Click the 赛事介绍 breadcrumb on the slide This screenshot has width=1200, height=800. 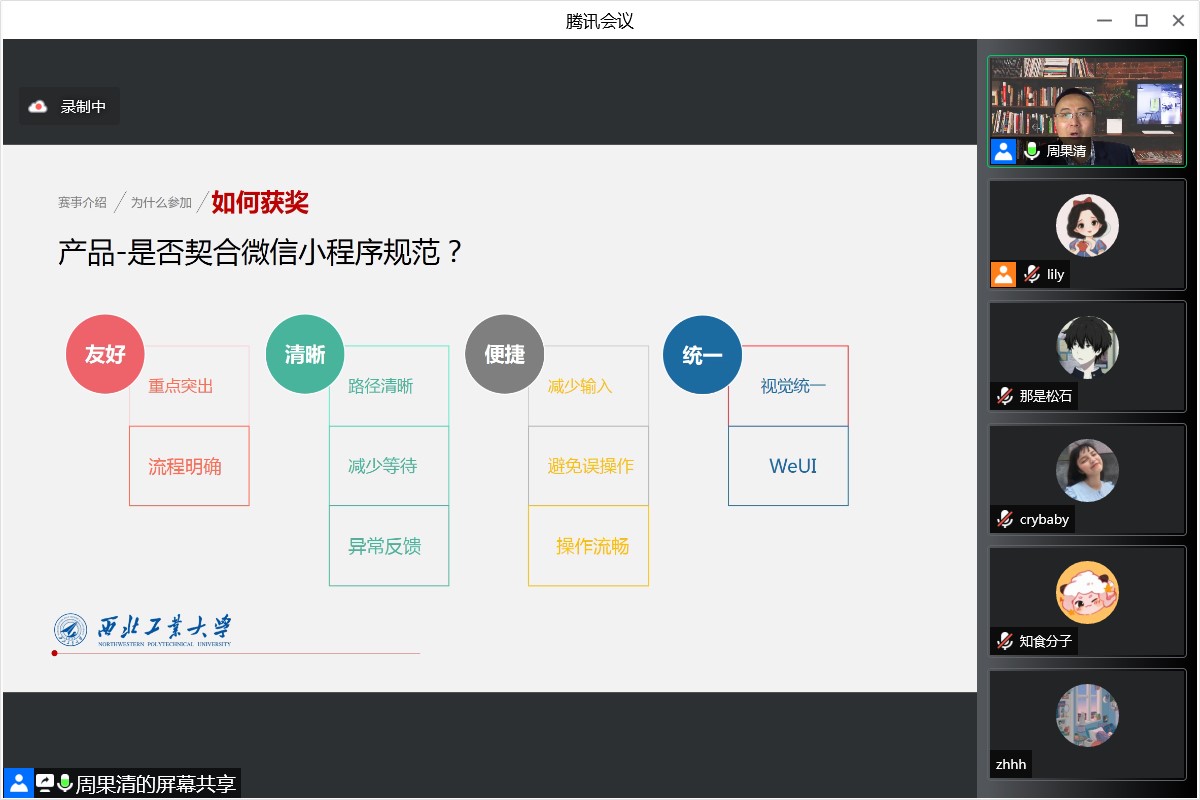[x=82, y=203]
